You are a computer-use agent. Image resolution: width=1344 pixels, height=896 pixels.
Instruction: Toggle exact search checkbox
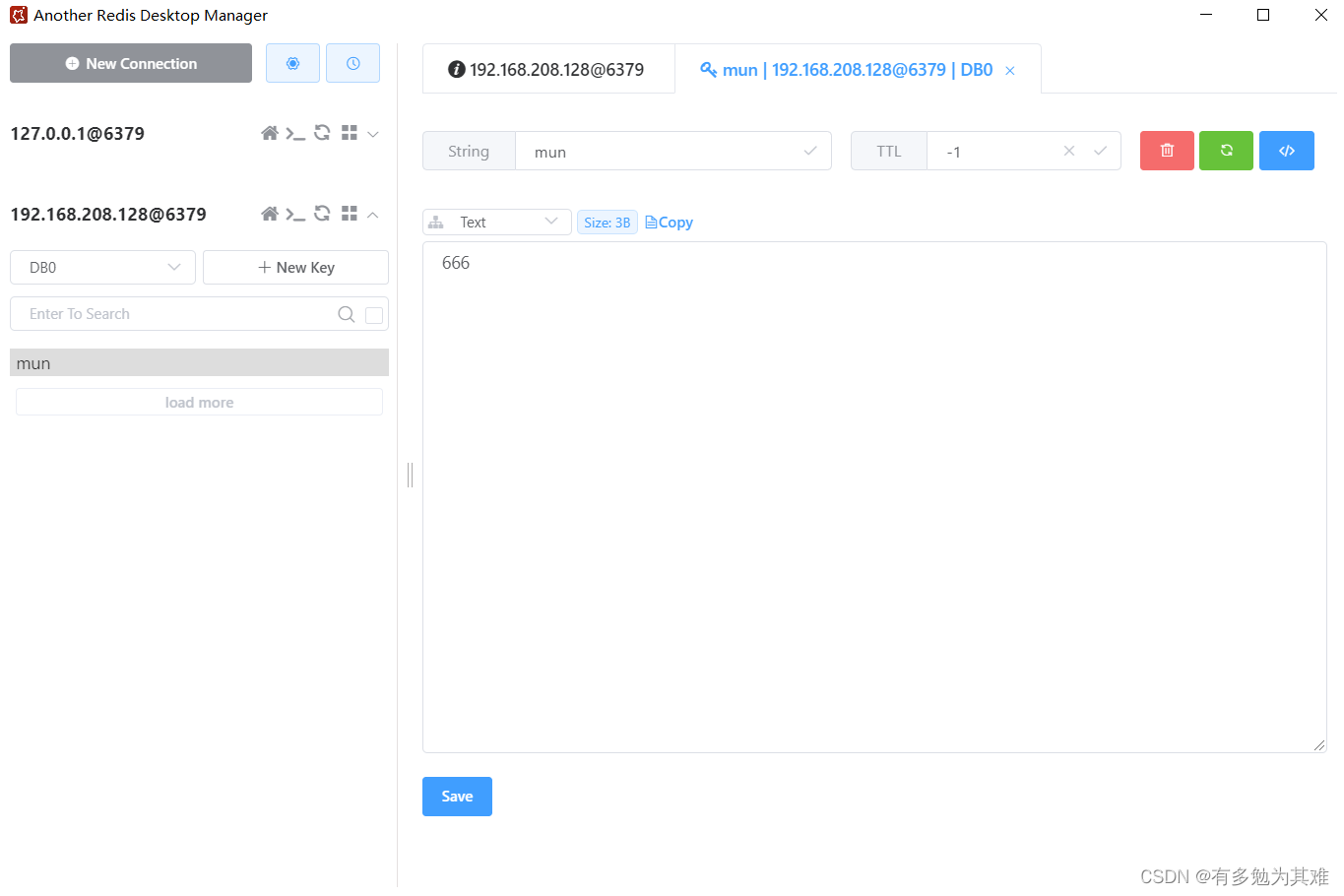click(x=374, y=315)
